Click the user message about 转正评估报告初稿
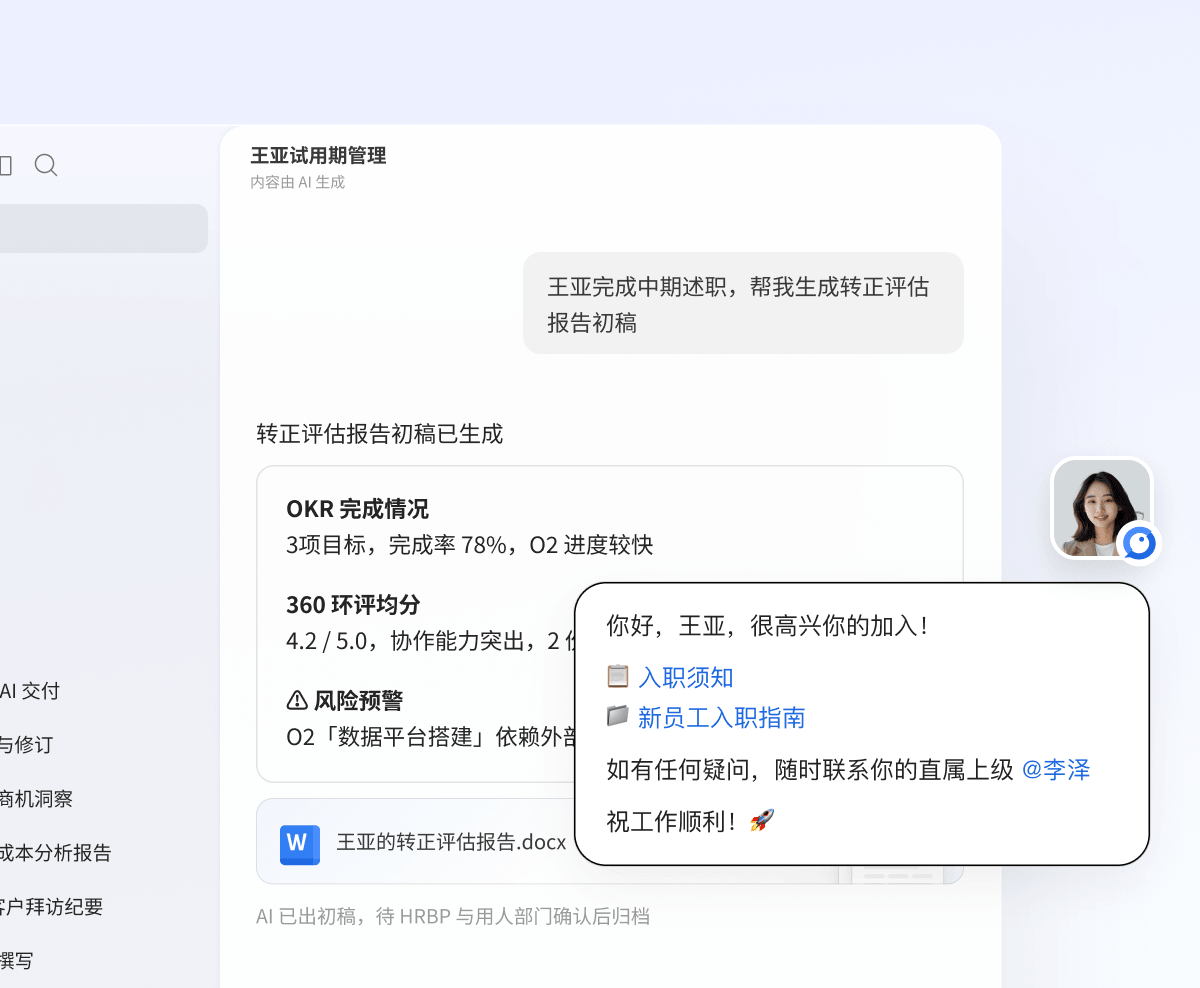Viewport: 1200px width, 988px height. coord(743,303)
